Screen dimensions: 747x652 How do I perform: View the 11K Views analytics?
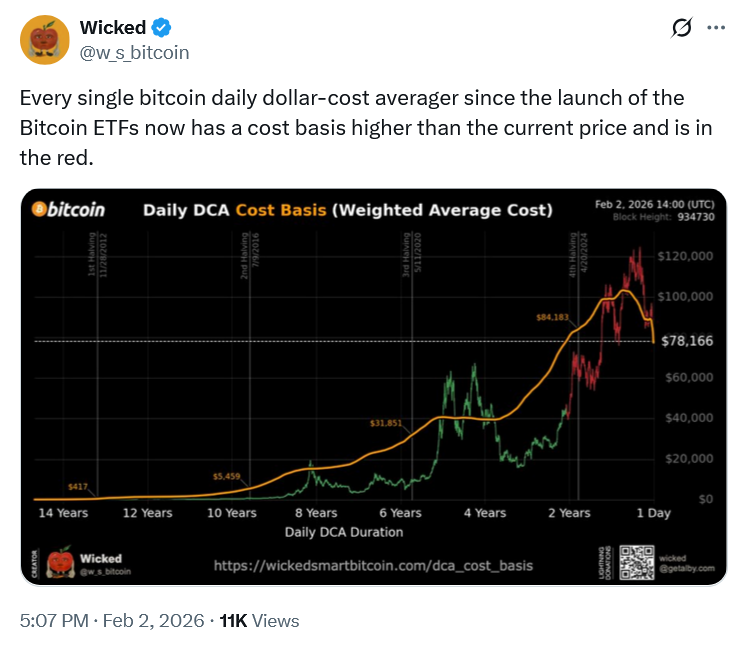(x=259, y=621)
